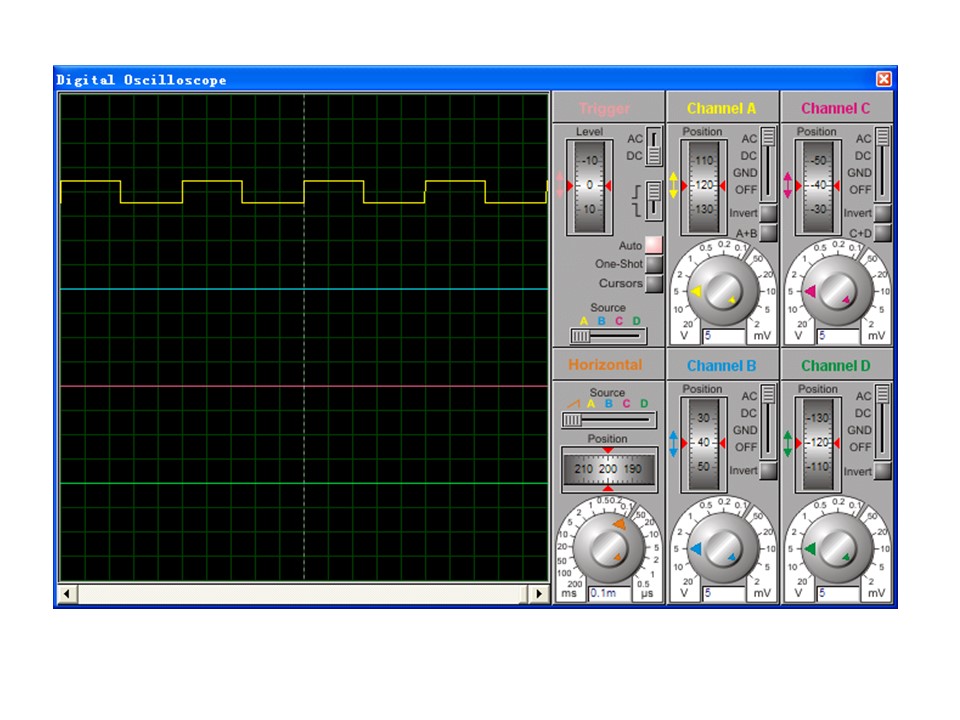Enable One-Shot trigger mode
The image size is (960, 720).
653,264
